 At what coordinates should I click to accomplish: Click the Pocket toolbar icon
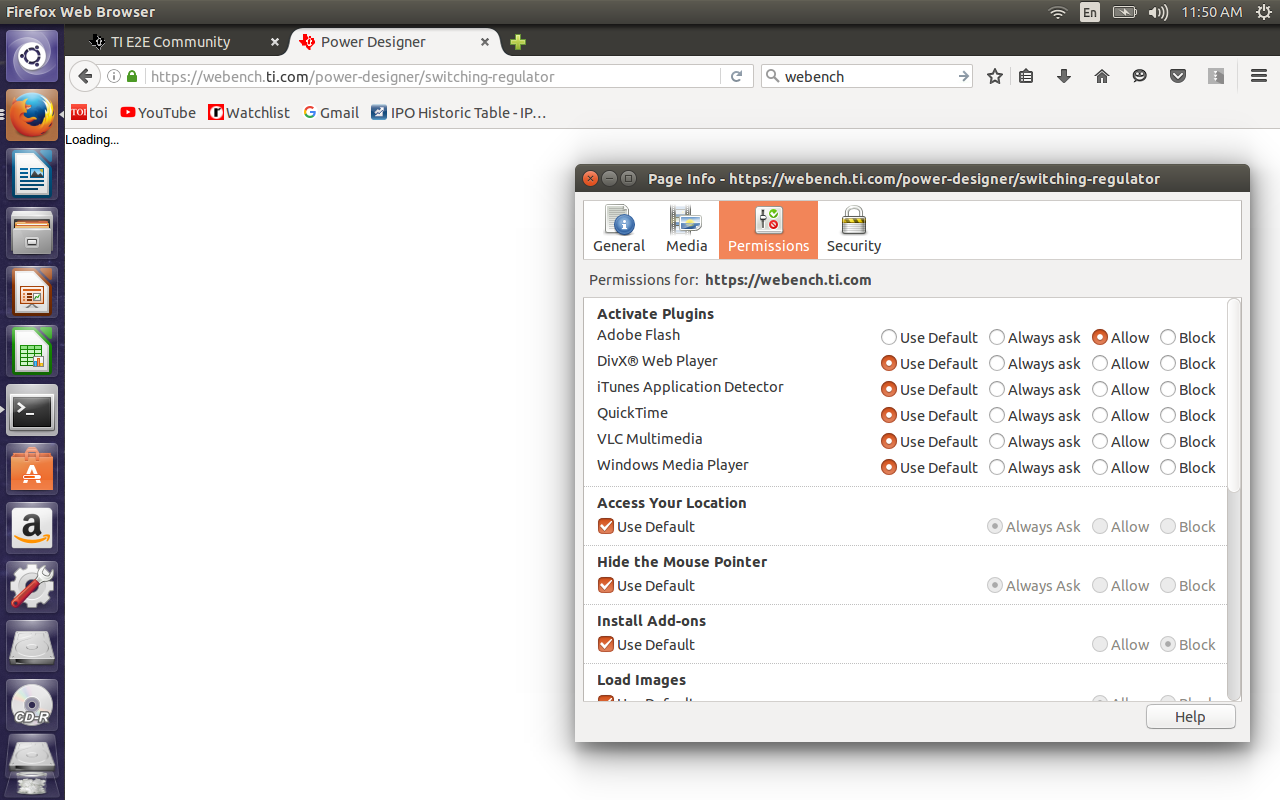[x=1178, y=76]
